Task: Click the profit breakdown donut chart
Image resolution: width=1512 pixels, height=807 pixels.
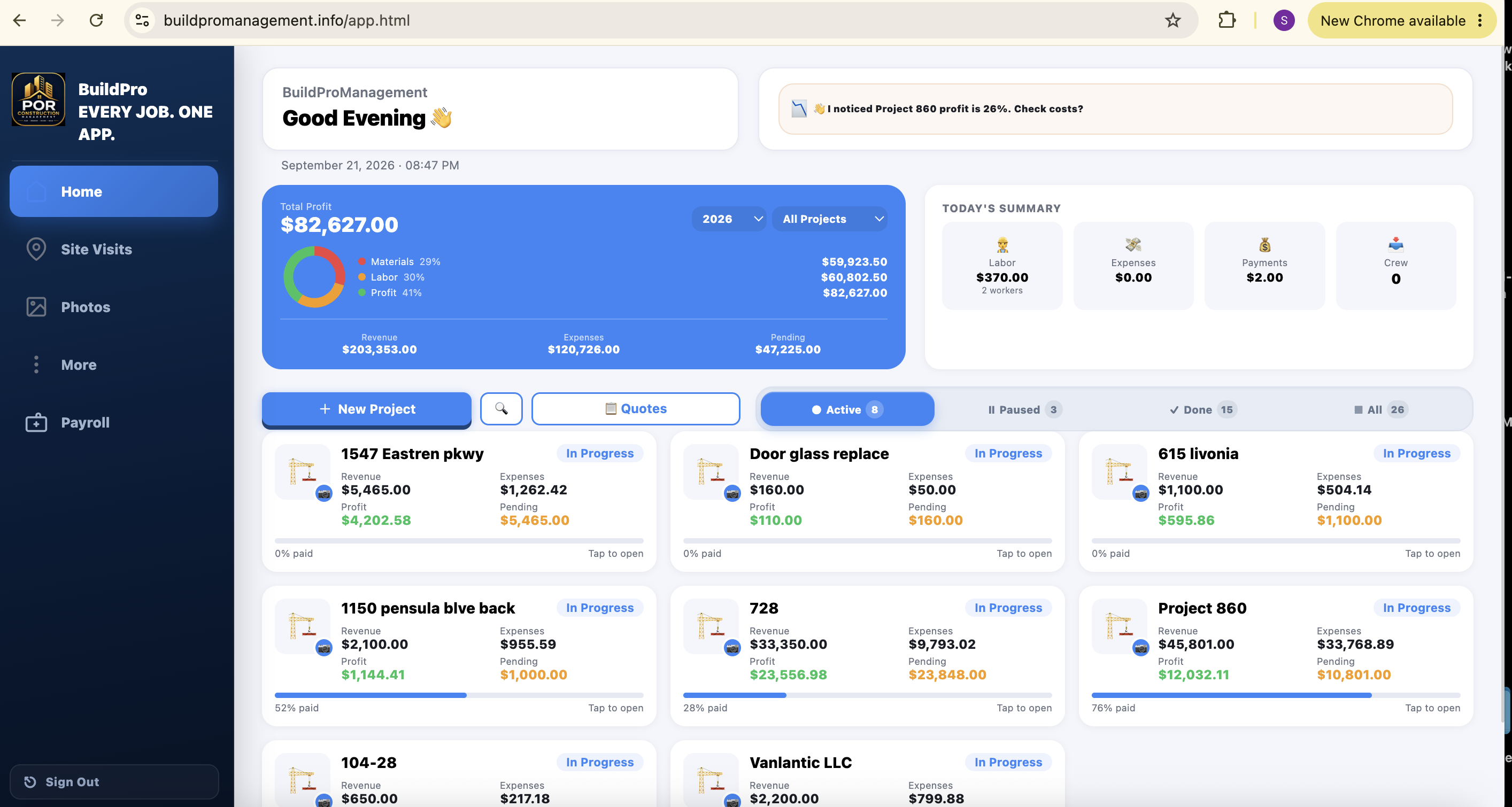Action: (x=314, y=276)
